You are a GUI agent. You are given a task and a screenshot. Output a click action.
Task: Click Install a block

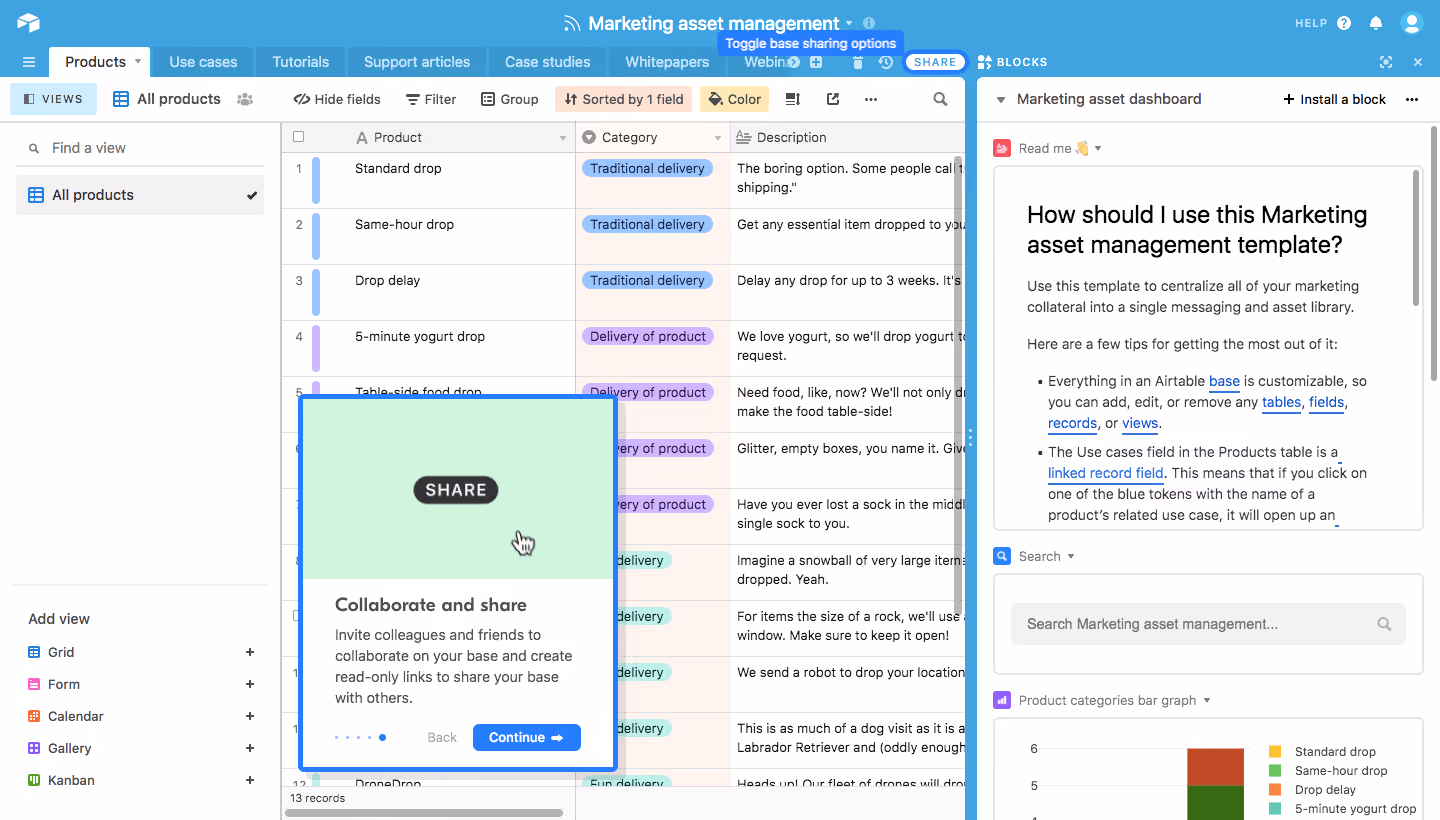[x=1335, y=99]
